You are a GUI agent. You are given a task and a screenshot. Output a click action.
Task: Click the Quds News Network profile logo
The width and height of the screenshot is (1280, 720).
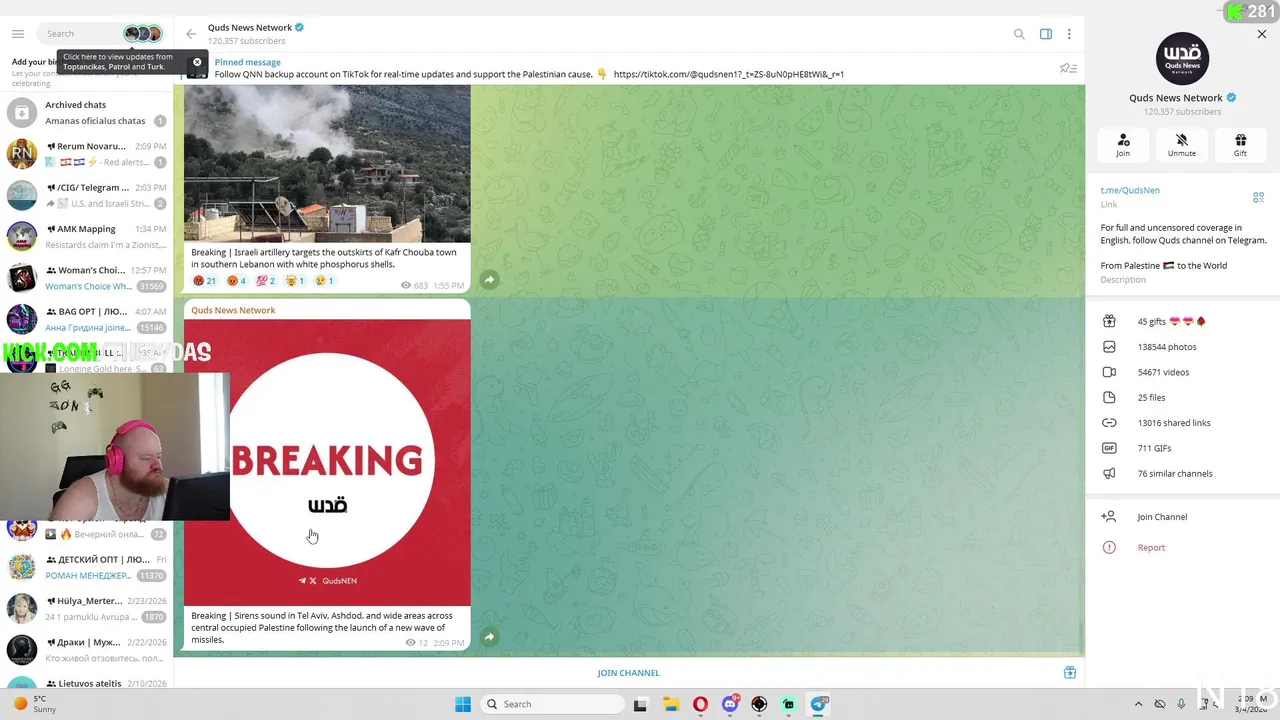click(1182, 58)
